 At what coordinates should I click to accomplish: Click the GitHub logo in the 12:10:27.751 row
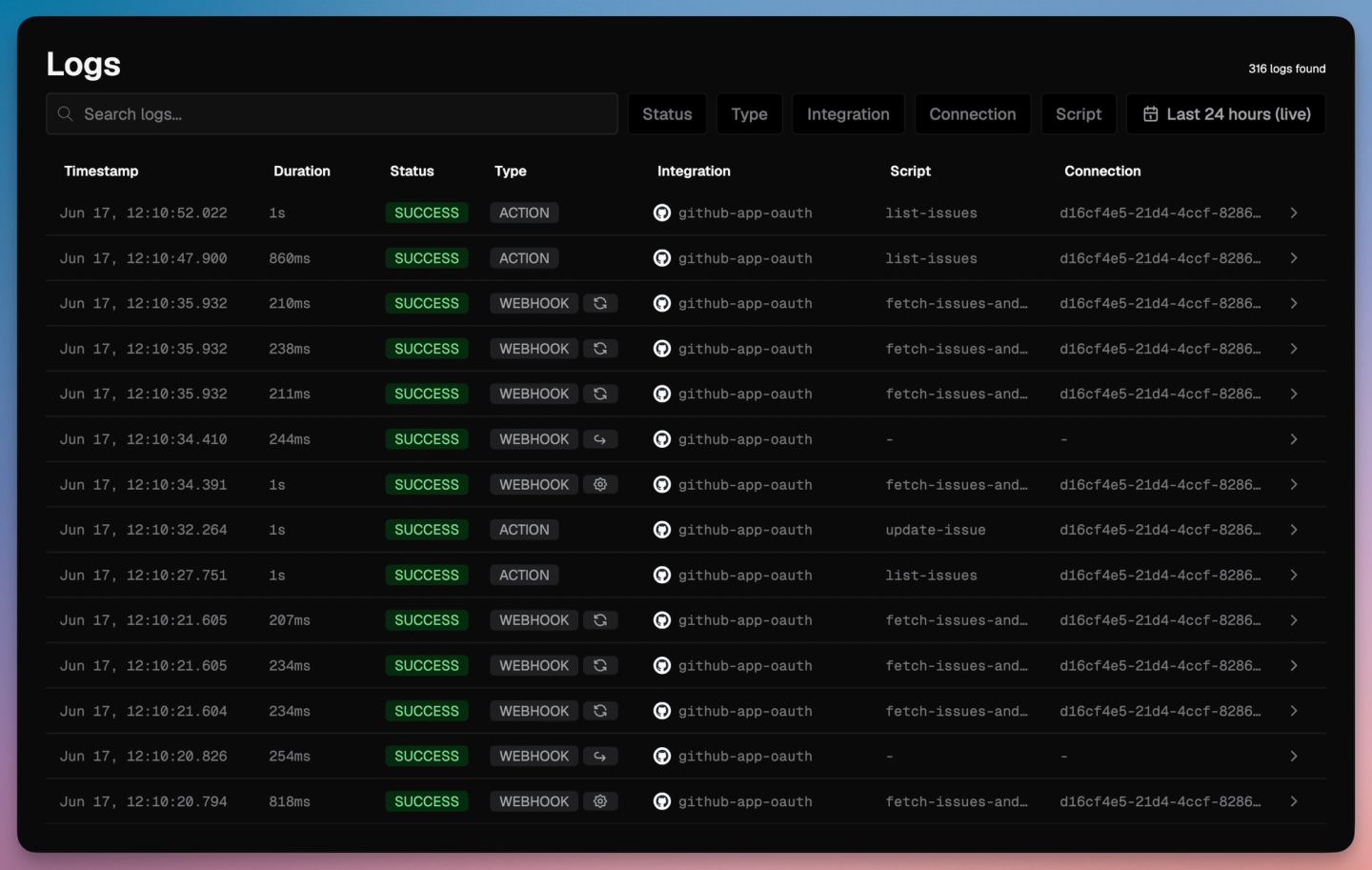tap(662, 576)
